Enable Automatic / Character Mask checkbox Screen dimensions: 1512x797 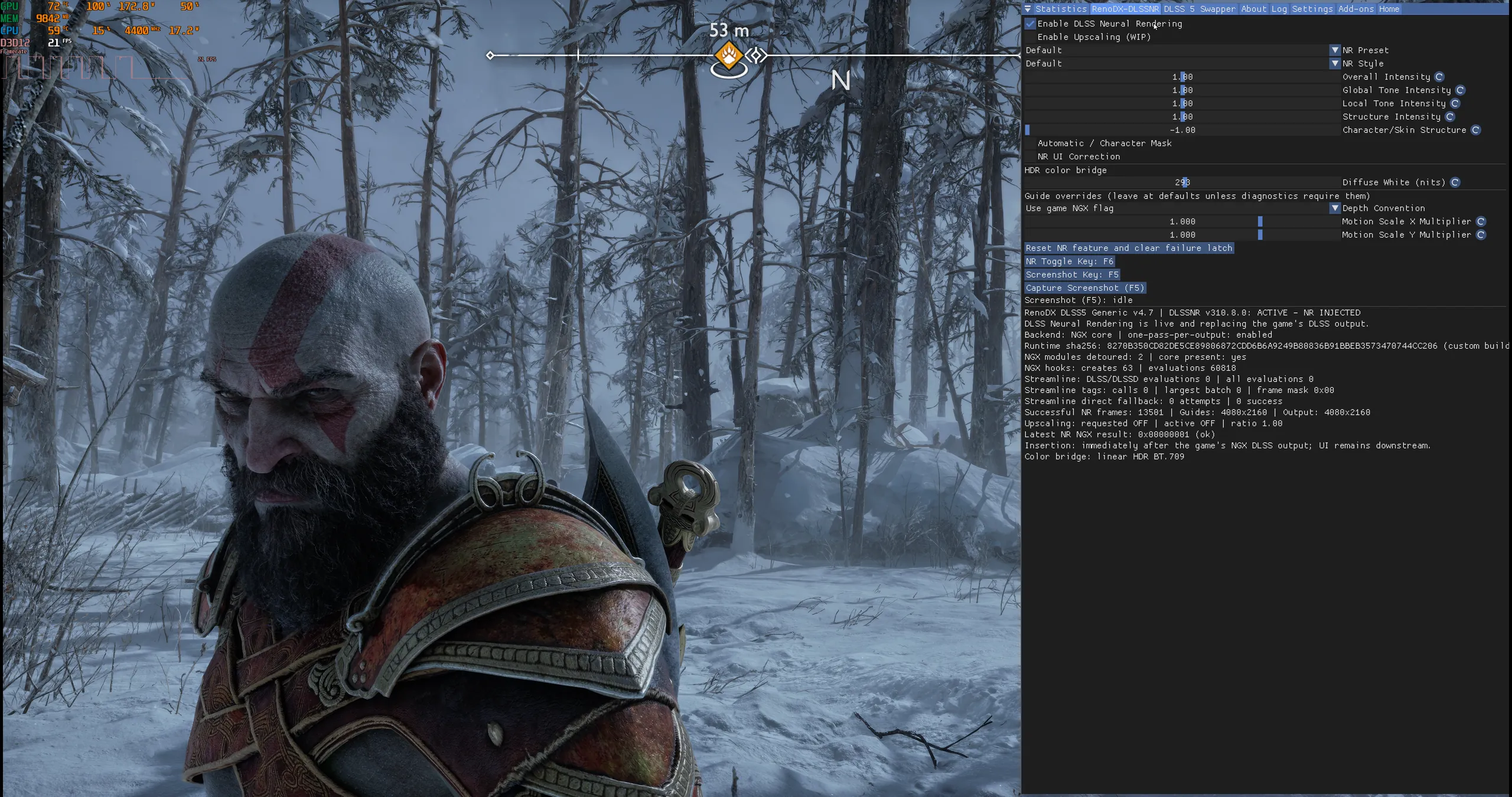tap(1031, 143)
